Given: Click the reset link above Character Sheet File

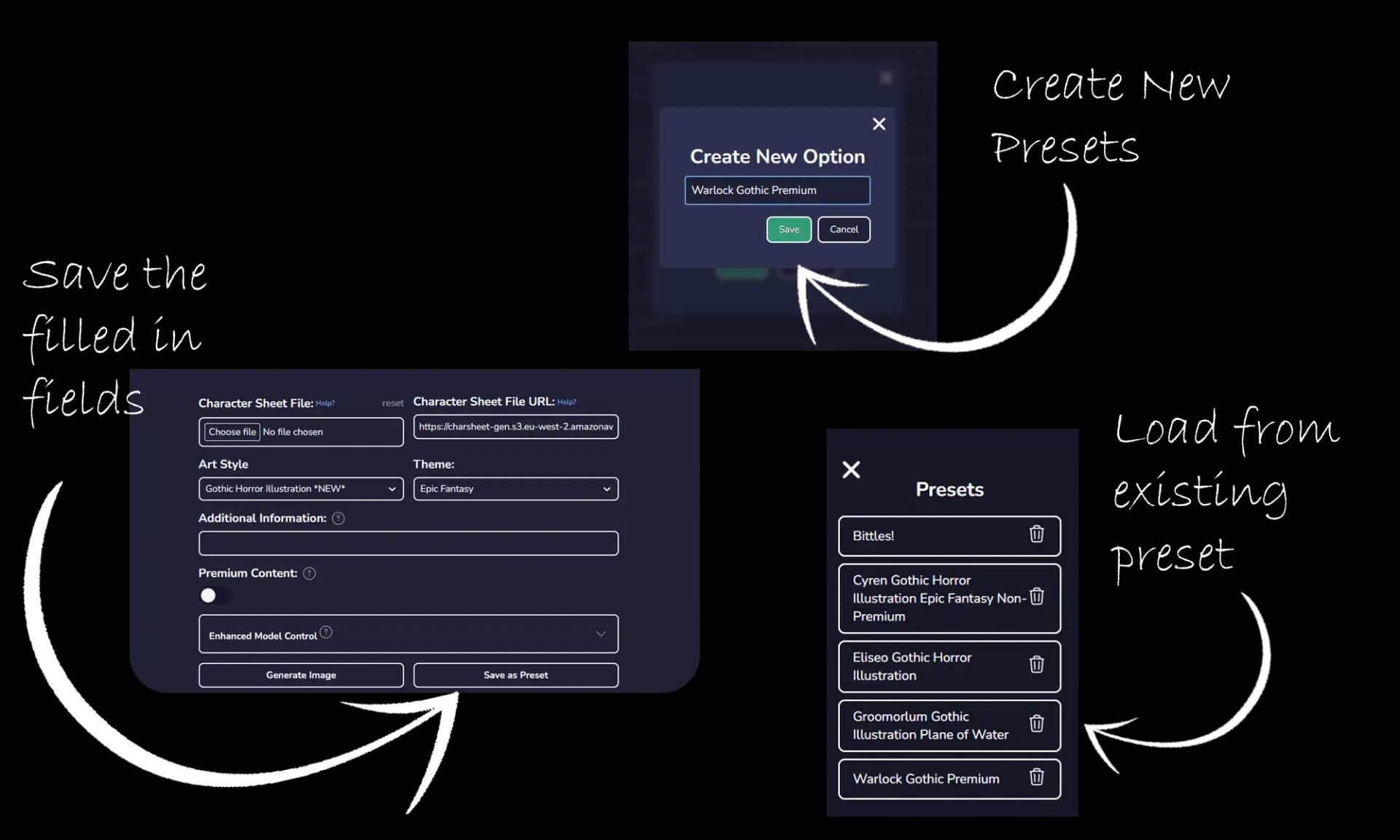Looking at the screenshot, I should pos(393,402).
